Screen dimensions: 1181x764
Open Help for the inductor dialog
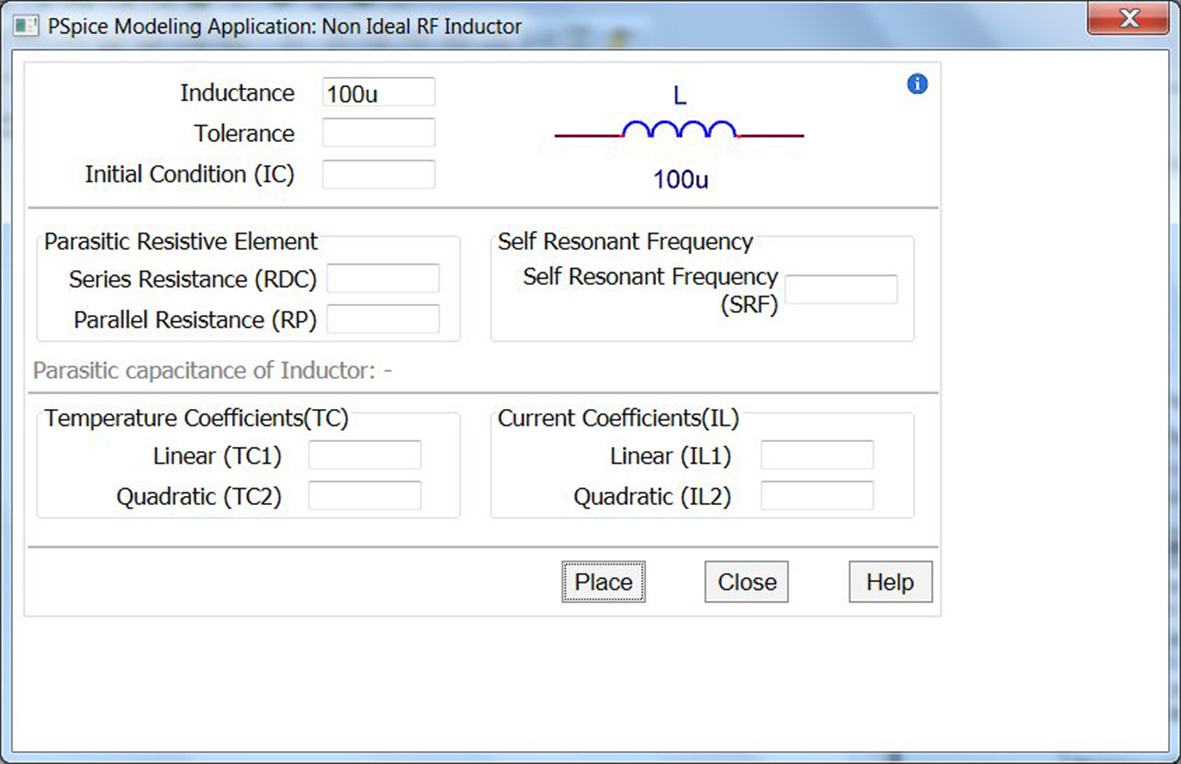pyautogui.click(x=890, y=582)
